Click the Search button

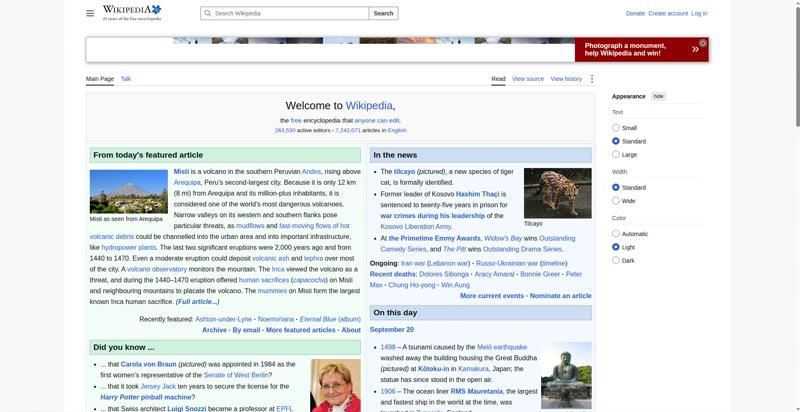tap(383, 13)
